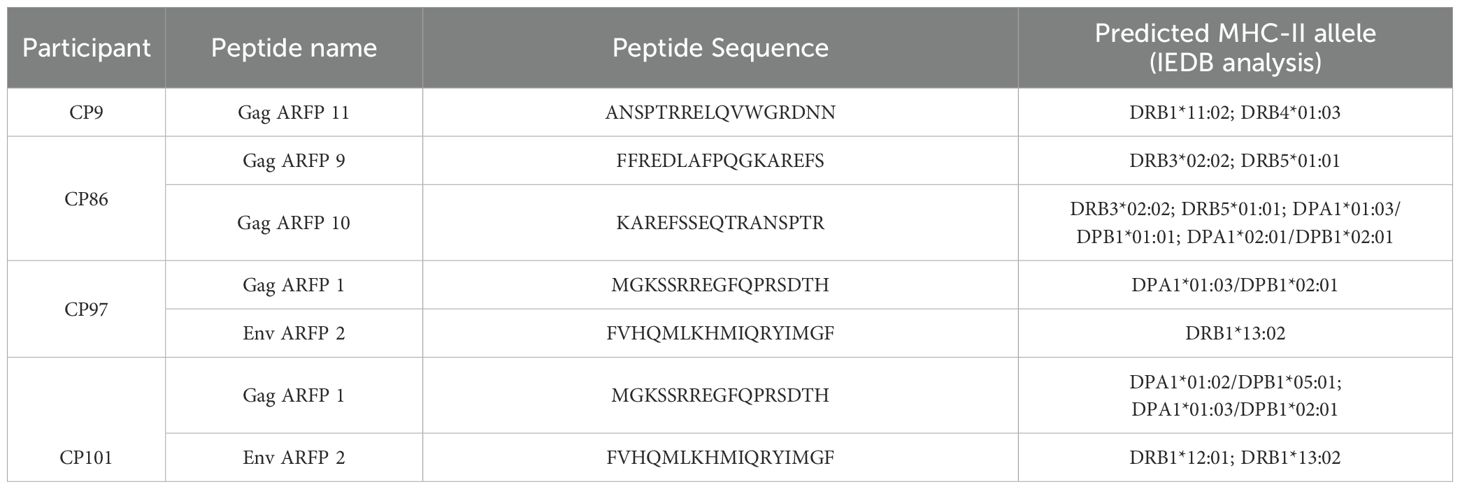The image size is (1460, 489).
Task: Click sequence FFREDLAFPQGKAREFS
Action: (x=720, y=160)
